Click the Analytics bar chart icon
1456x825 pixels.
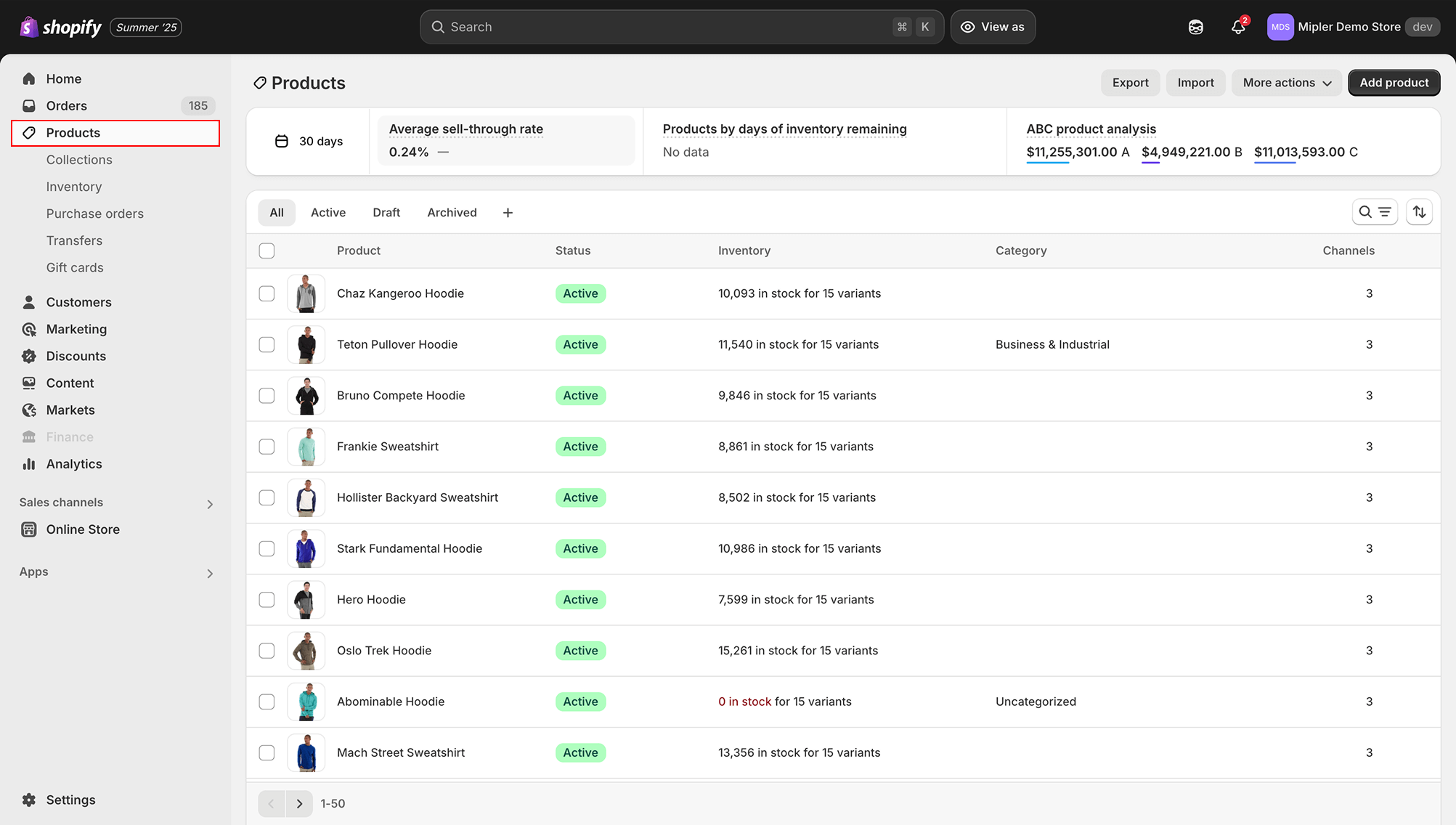coord(29,464)
